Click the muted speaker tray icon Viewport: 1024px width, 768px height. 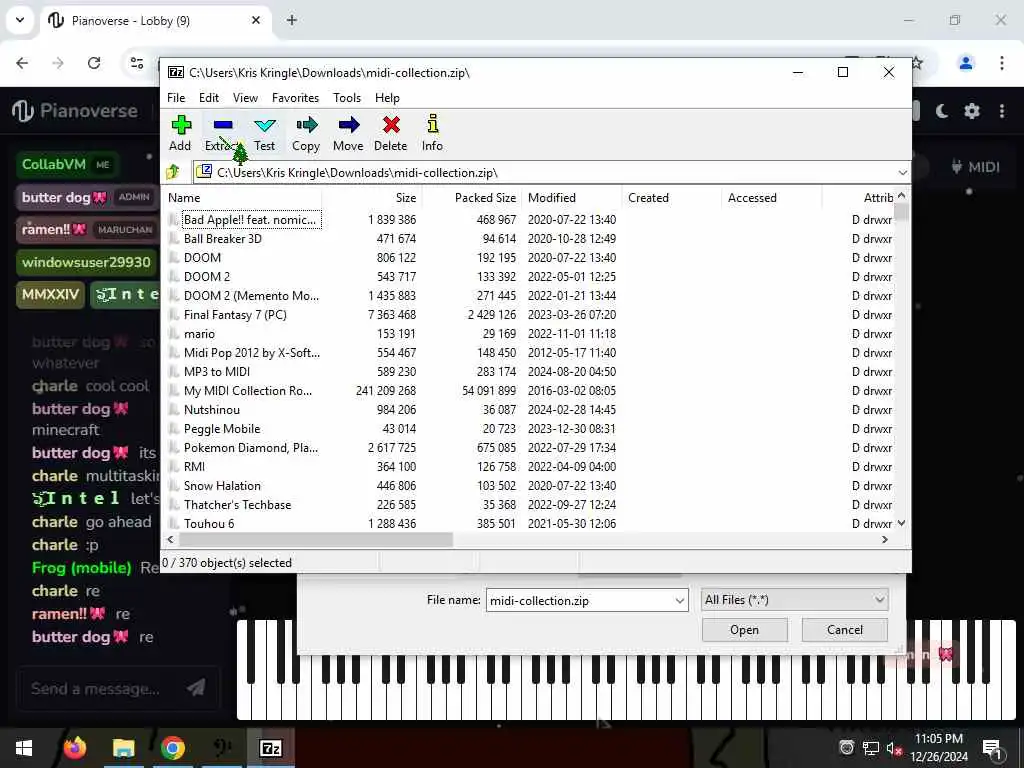[894, 748]
